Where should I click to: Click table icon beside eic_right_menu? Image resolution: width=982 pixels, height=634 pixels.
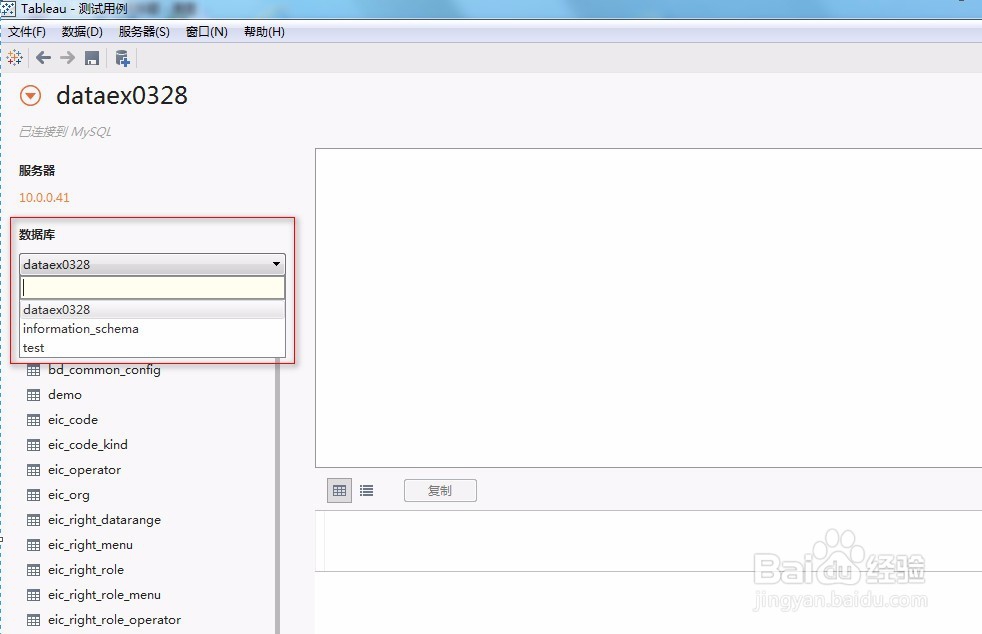[33, 546]
